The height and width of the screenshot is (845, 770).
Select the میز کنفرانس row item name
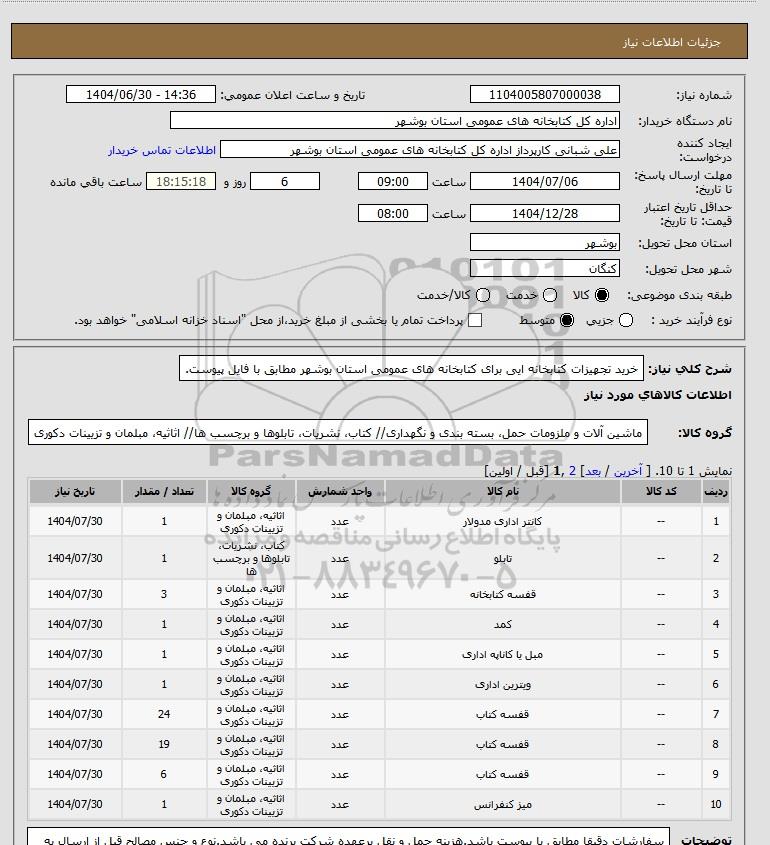click(x=502, y=804)
